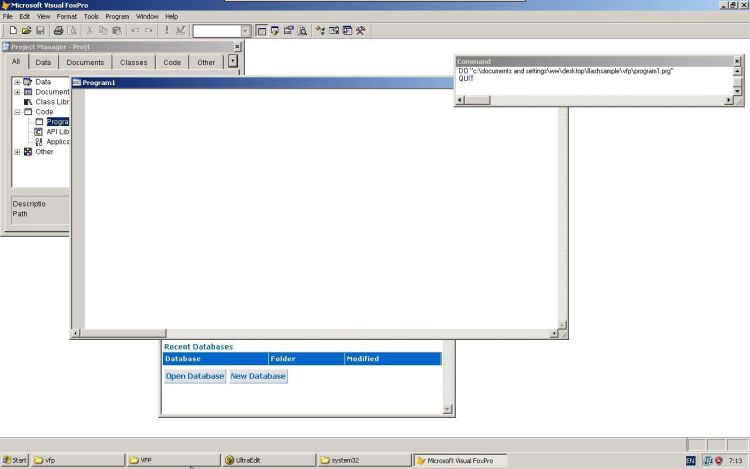Switch to the Data tab in Project Manager
This screenshot has width=750, height=469.
(43, 63)
